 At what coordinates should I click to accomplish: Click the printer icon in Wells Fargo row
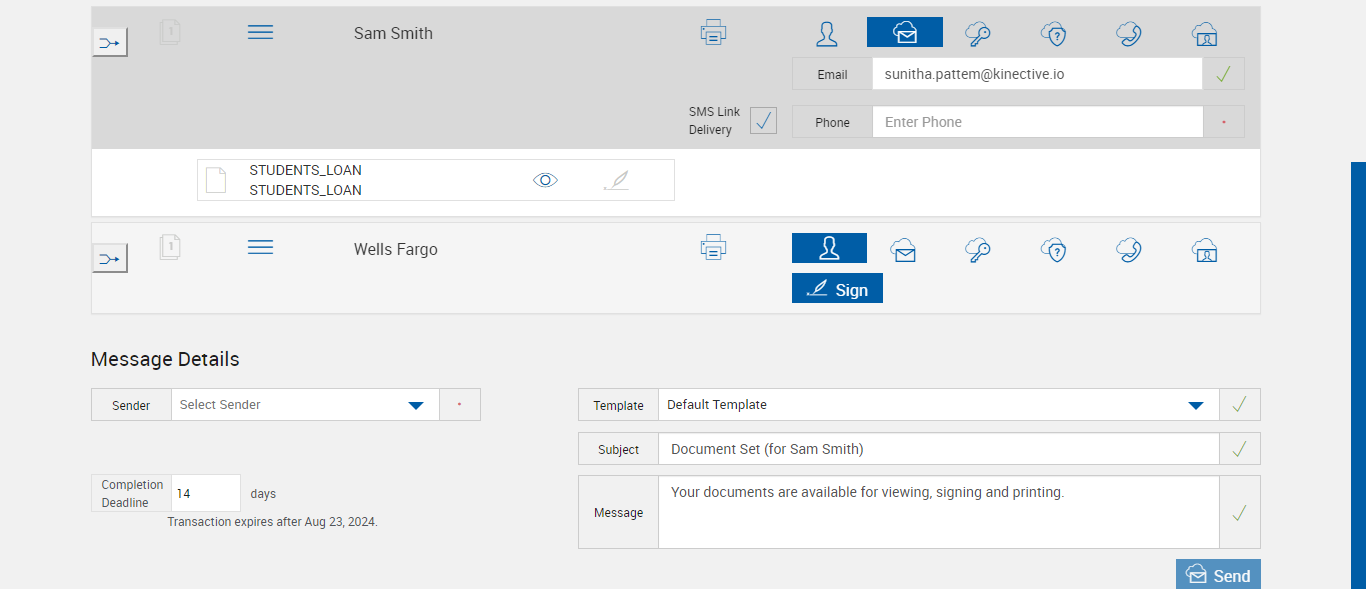713,247
